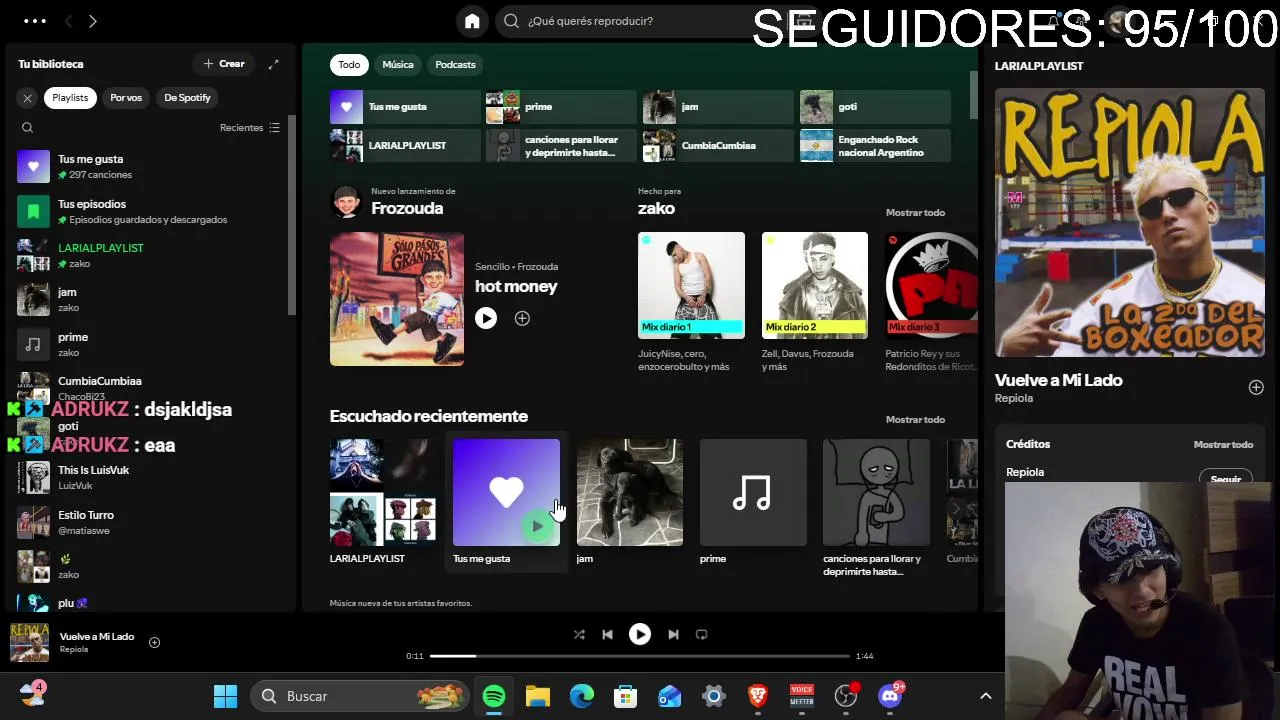Click the hot money album cover

tap(397, 299)
